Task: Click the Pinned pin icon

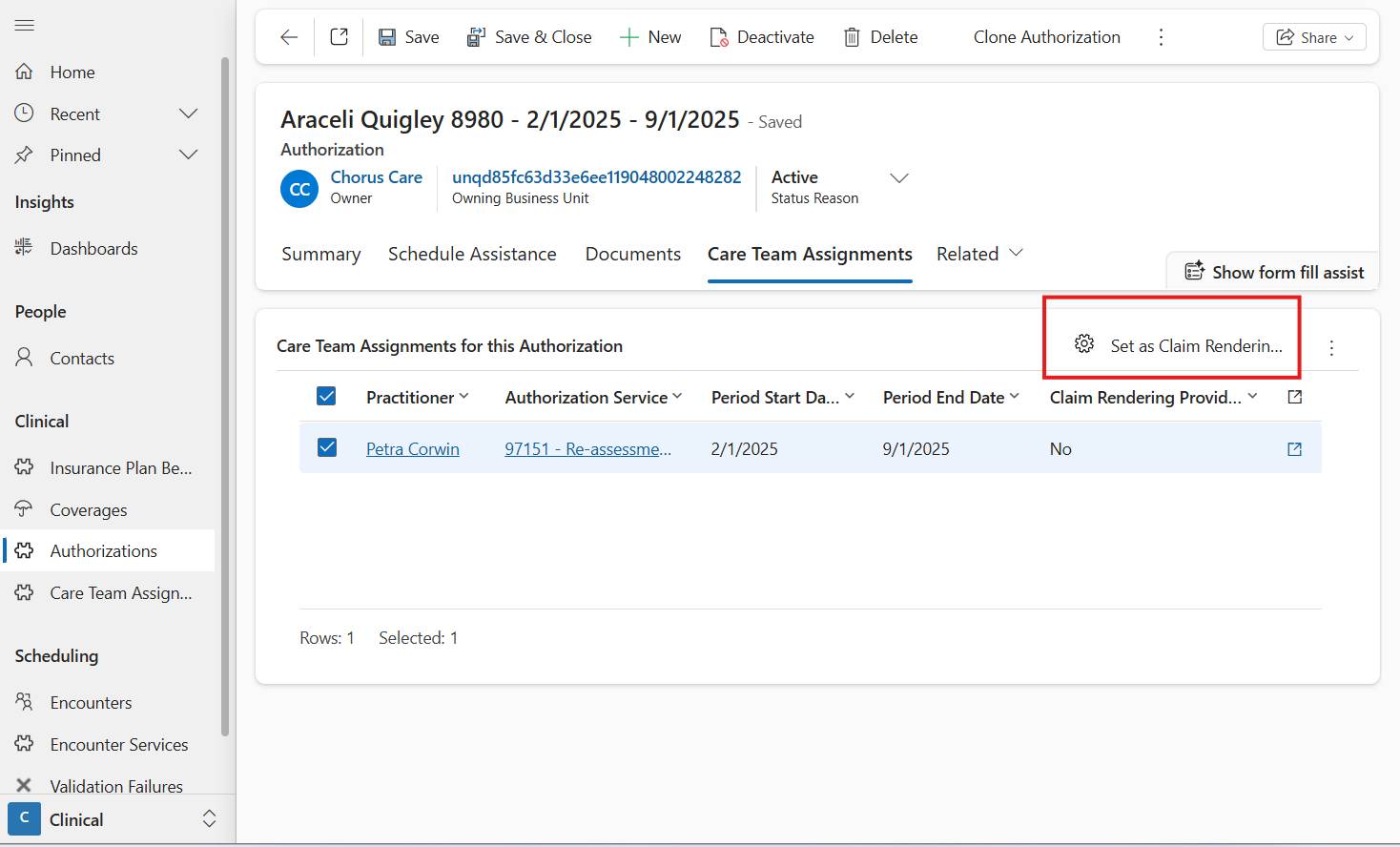Action: click(25, 155)
